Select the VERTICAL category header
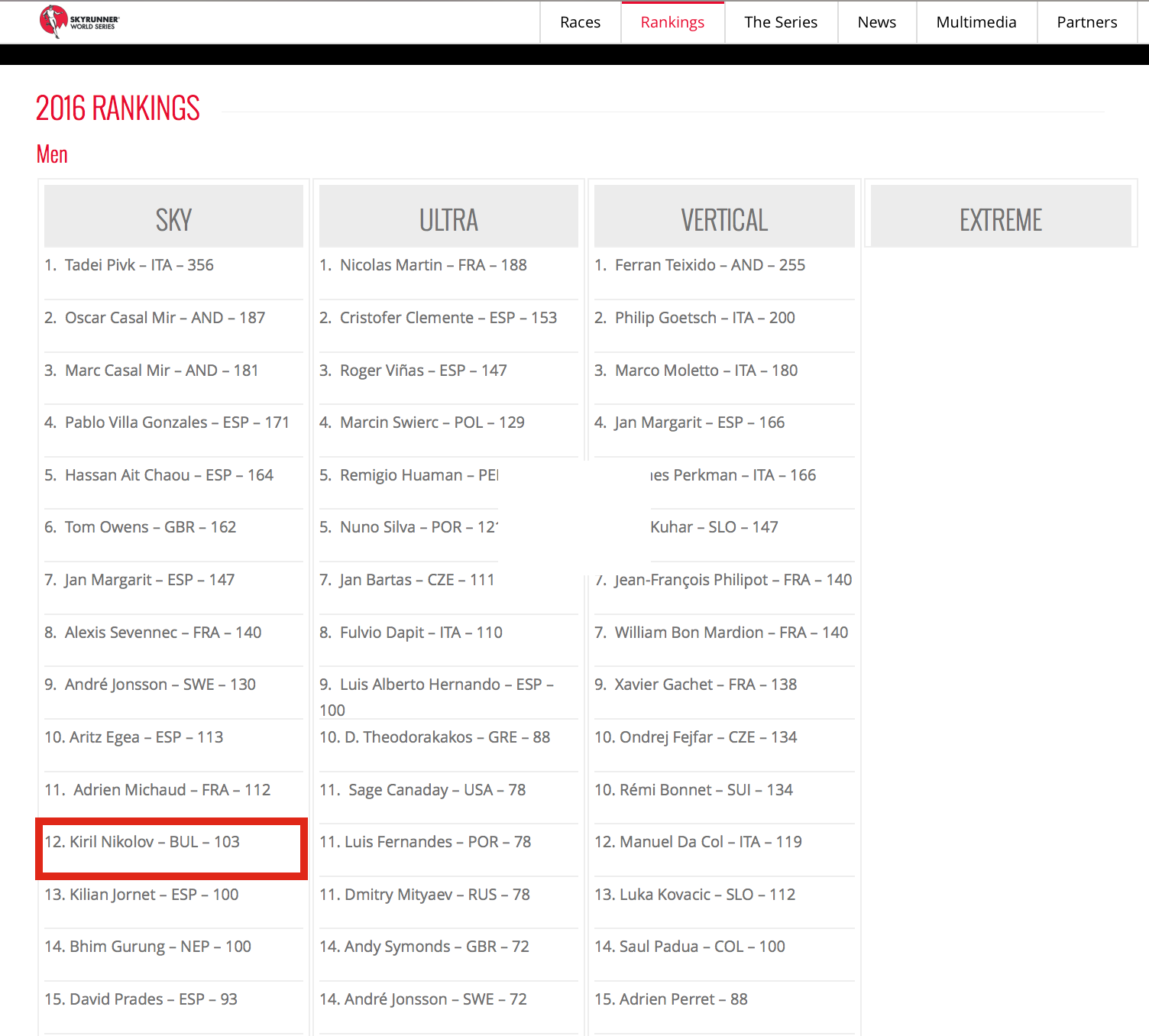Viewport: 1149px width, 1036px height. coord(724,219)
